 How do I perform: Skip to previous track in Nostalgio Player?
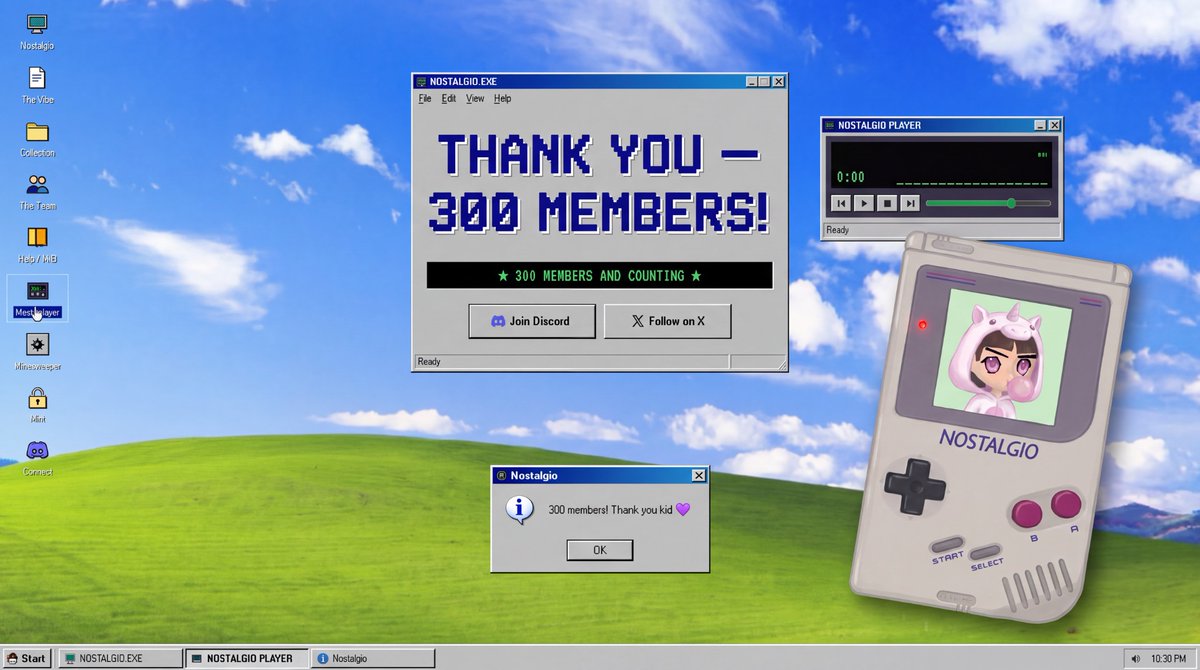pyautogui.click(x=841, y=203)
